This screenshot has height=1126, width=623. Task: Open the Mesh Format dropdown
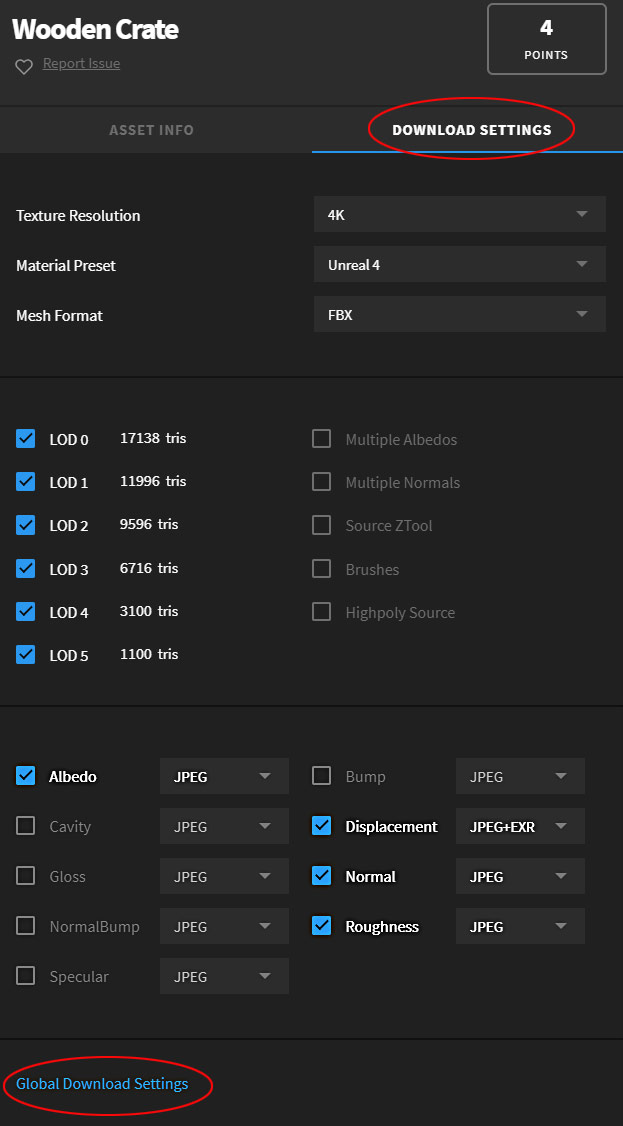point(459,315)
